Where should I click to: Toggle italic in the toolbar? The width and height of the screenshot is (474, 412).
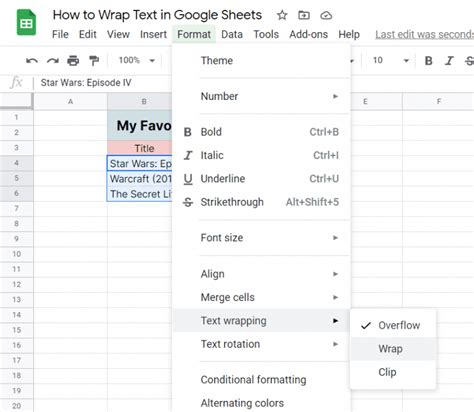tap(449, 61)
